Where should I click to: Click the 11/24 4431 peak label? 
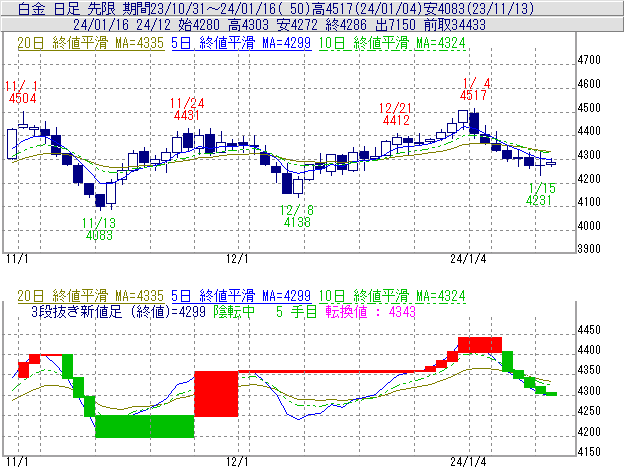pyautogui.click(x=187, y=109)
